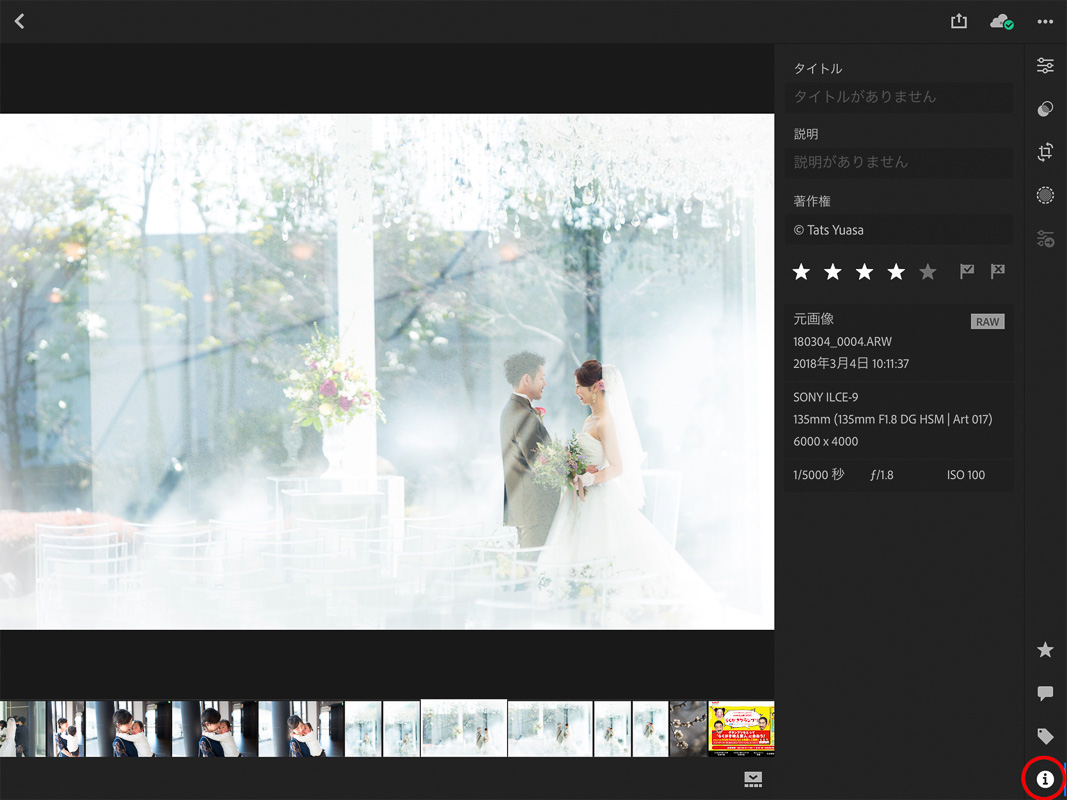Image resolution: width=1067 pixels, height=800 pixels.
Task: Collapse the filmstrip with the bottom toggle
Action: (x=753, y=779)
